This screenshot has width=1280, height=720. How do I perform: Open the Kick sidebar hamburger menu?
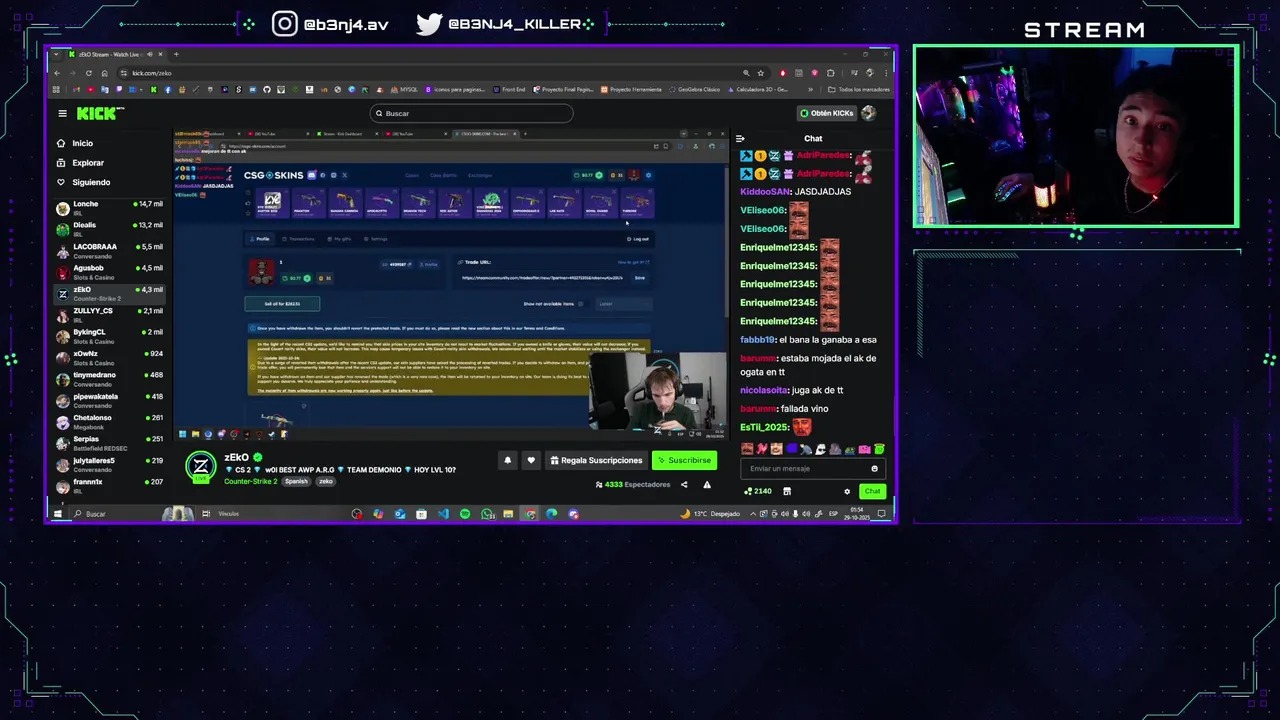click(62, 113)
